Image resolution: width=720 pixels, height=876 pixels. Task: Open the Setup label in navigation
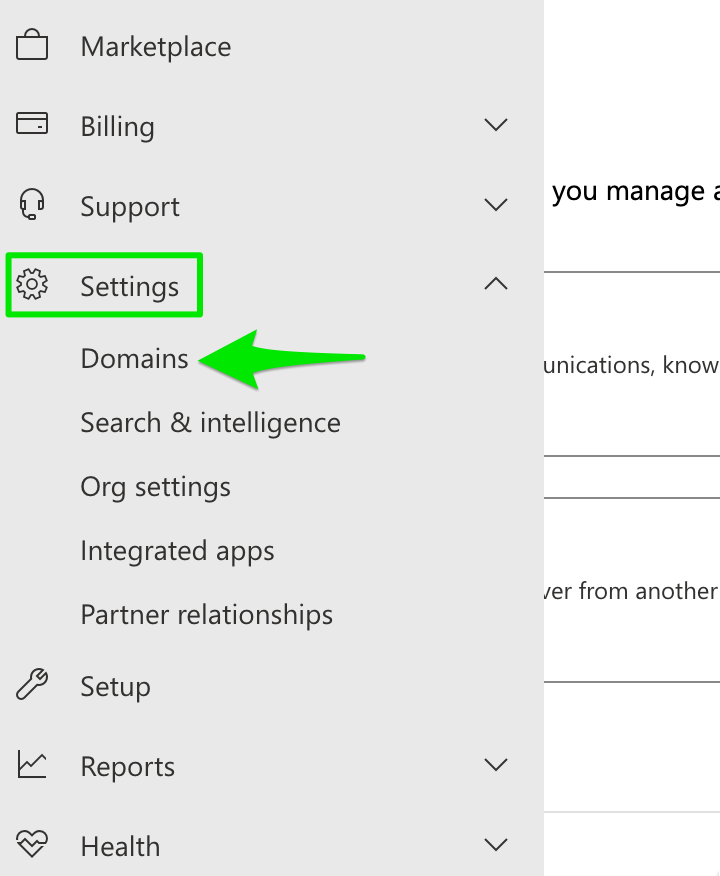click(x=116, y=687)
